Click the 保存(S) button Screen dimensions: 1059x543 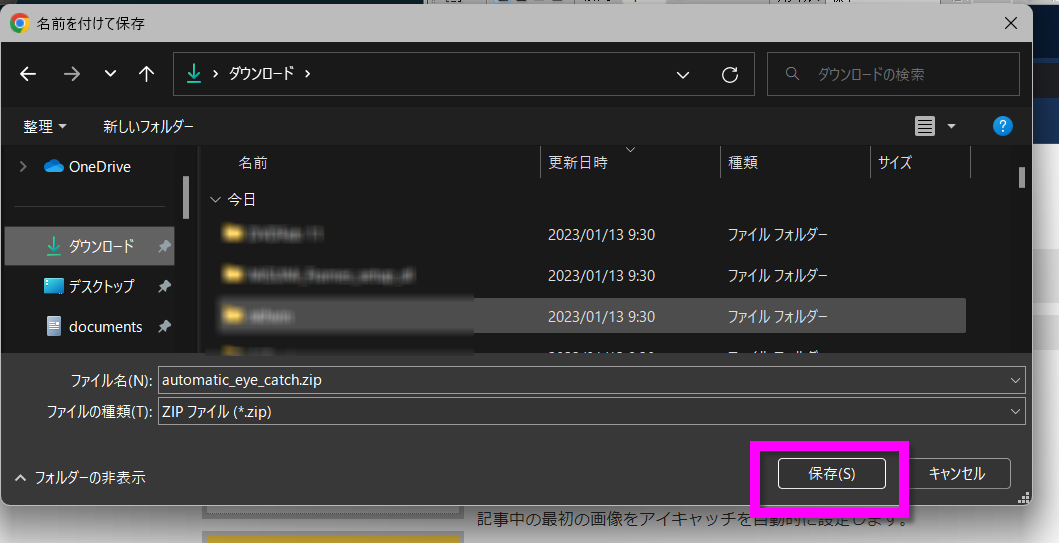click(x=831, y=474)
